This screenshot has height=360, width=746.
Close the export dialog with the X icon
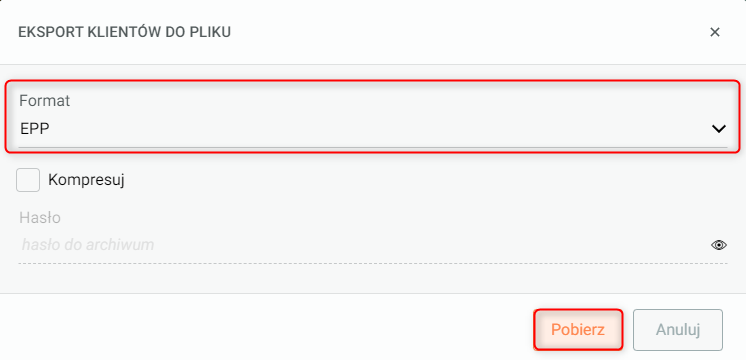(x=715, y=32)
